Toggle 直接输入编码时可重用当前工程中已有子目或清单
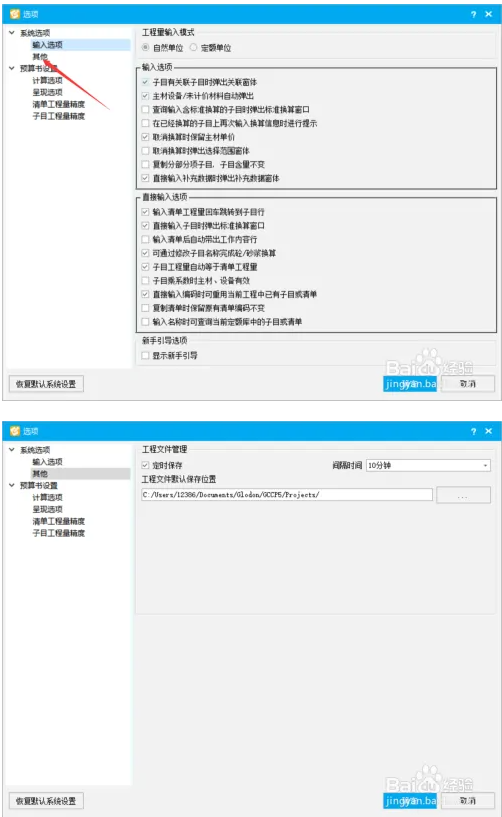The image size is (502, 817). tap(145, 294)
